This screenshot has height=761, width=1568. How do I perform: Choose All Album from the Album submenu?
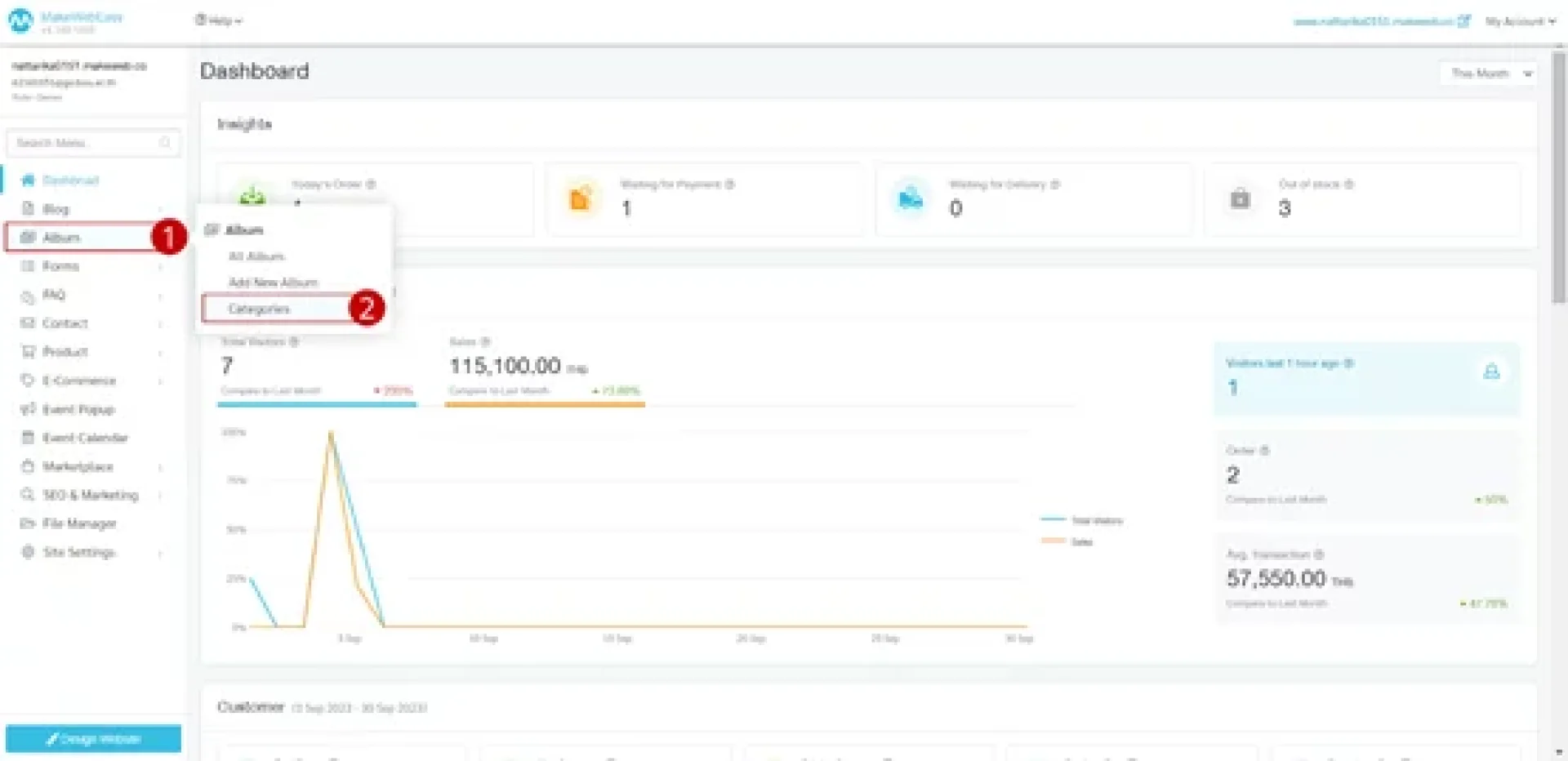(x=256, y=256)
